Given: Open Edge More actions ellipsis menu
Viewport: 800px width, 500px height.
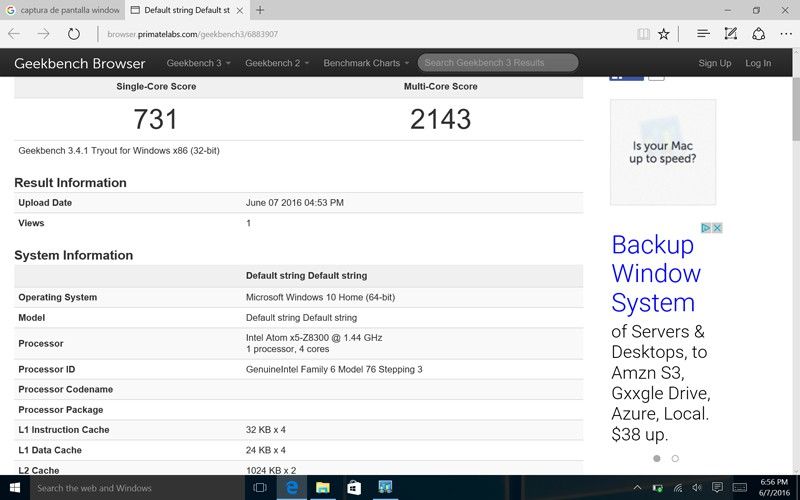Looking at the screenshot, I should pos(786,34).
